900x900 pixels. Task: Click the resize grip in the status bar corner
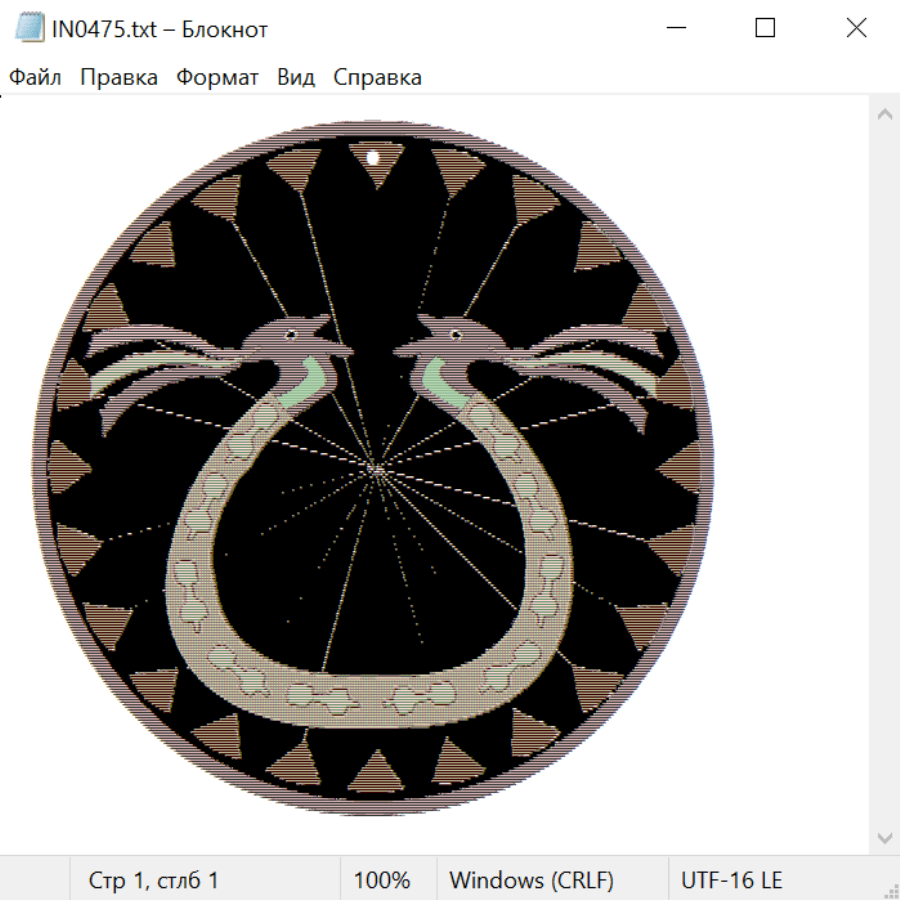[x=890, y=889]
